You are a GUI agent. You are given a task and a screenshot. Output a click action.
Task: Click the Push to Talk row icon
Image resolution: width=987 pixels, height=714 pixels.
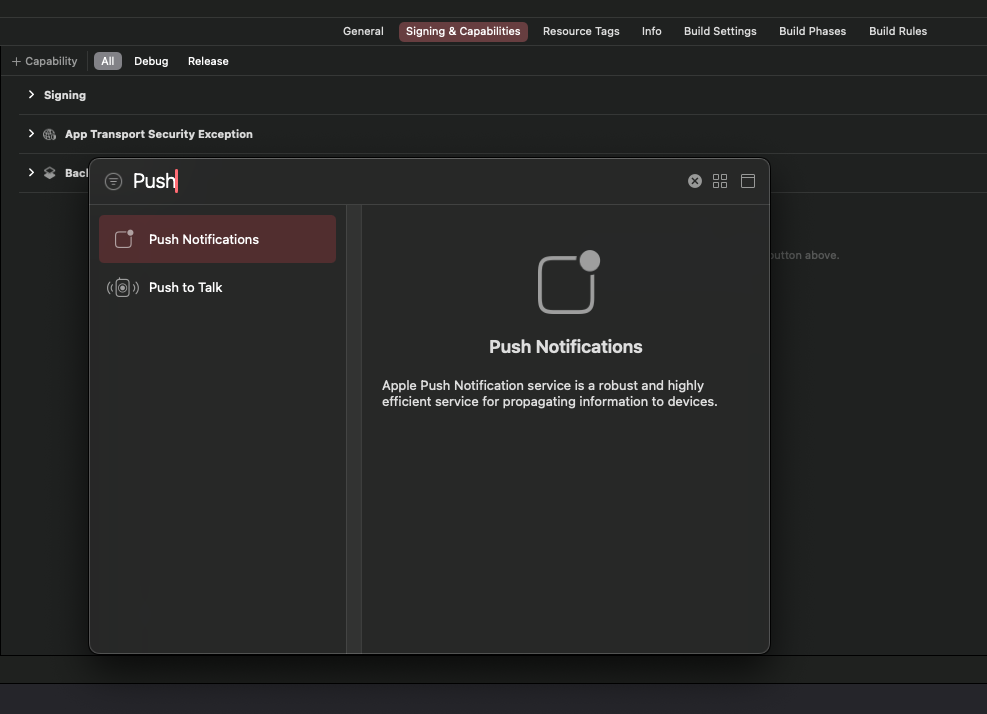point(123,288)
